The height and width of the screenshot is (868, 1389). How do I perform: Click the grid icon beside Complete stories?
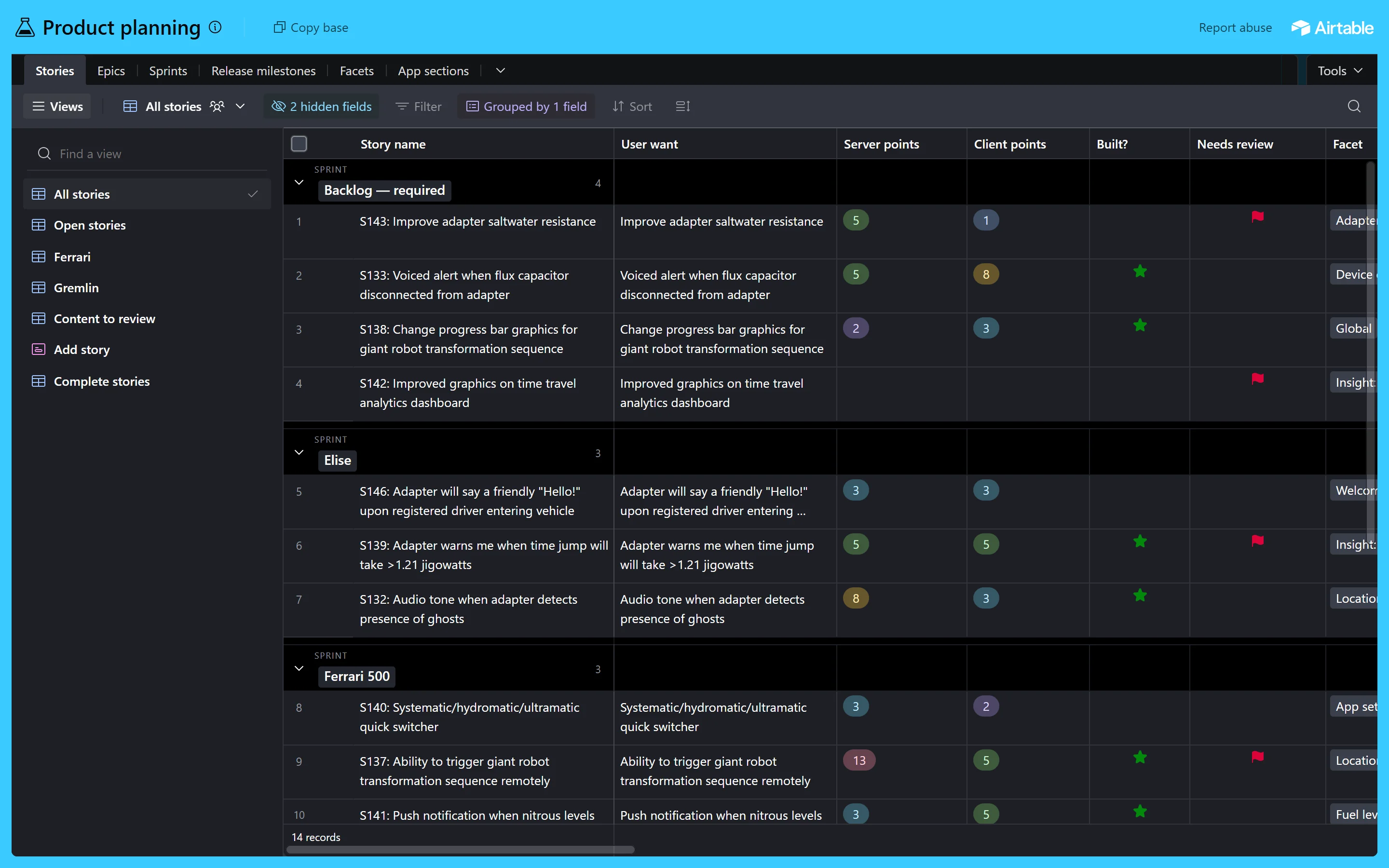(x=39, y=381)
